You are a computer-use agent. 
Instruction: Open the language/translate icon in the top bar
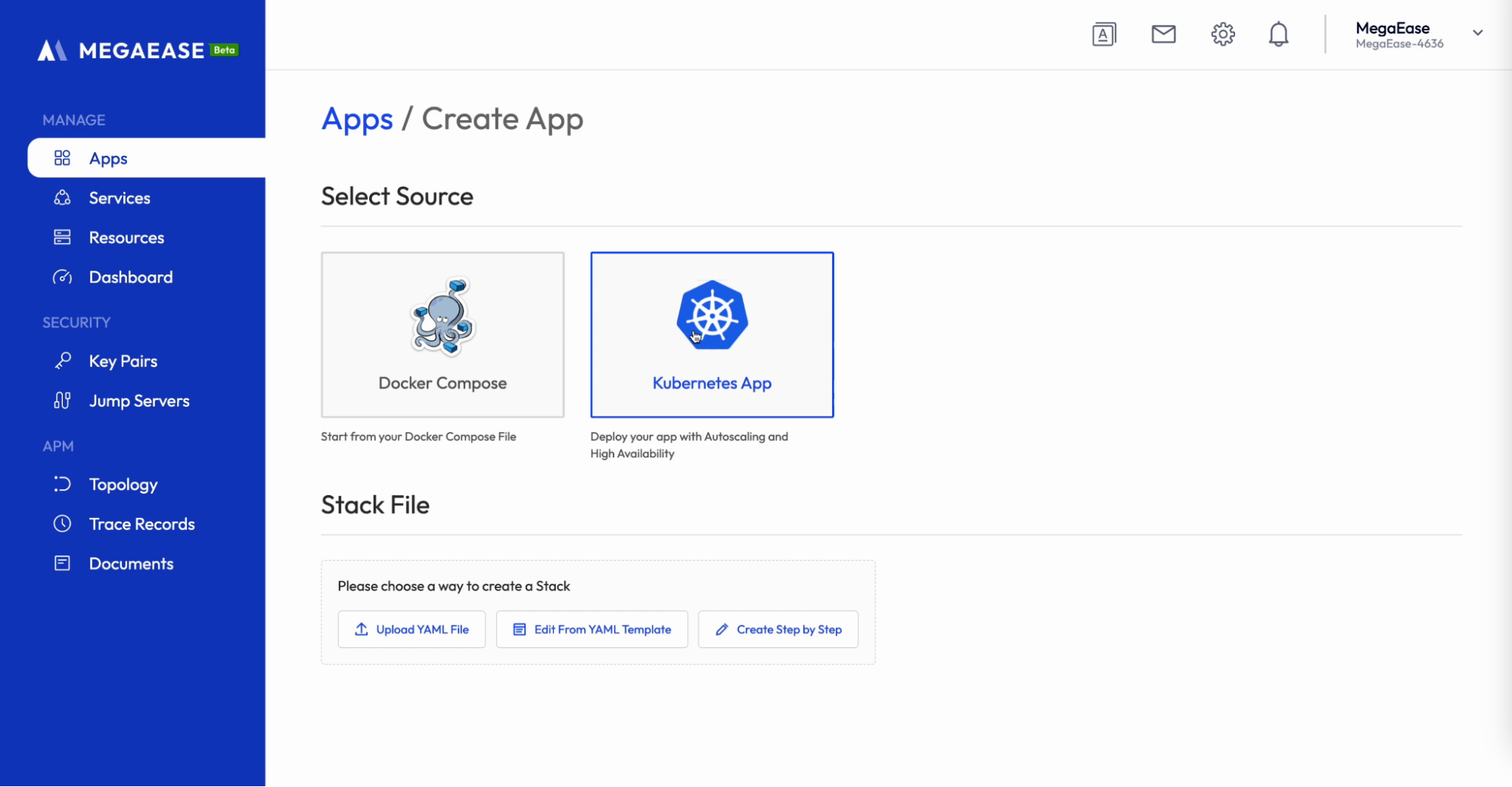point(1104,34)
